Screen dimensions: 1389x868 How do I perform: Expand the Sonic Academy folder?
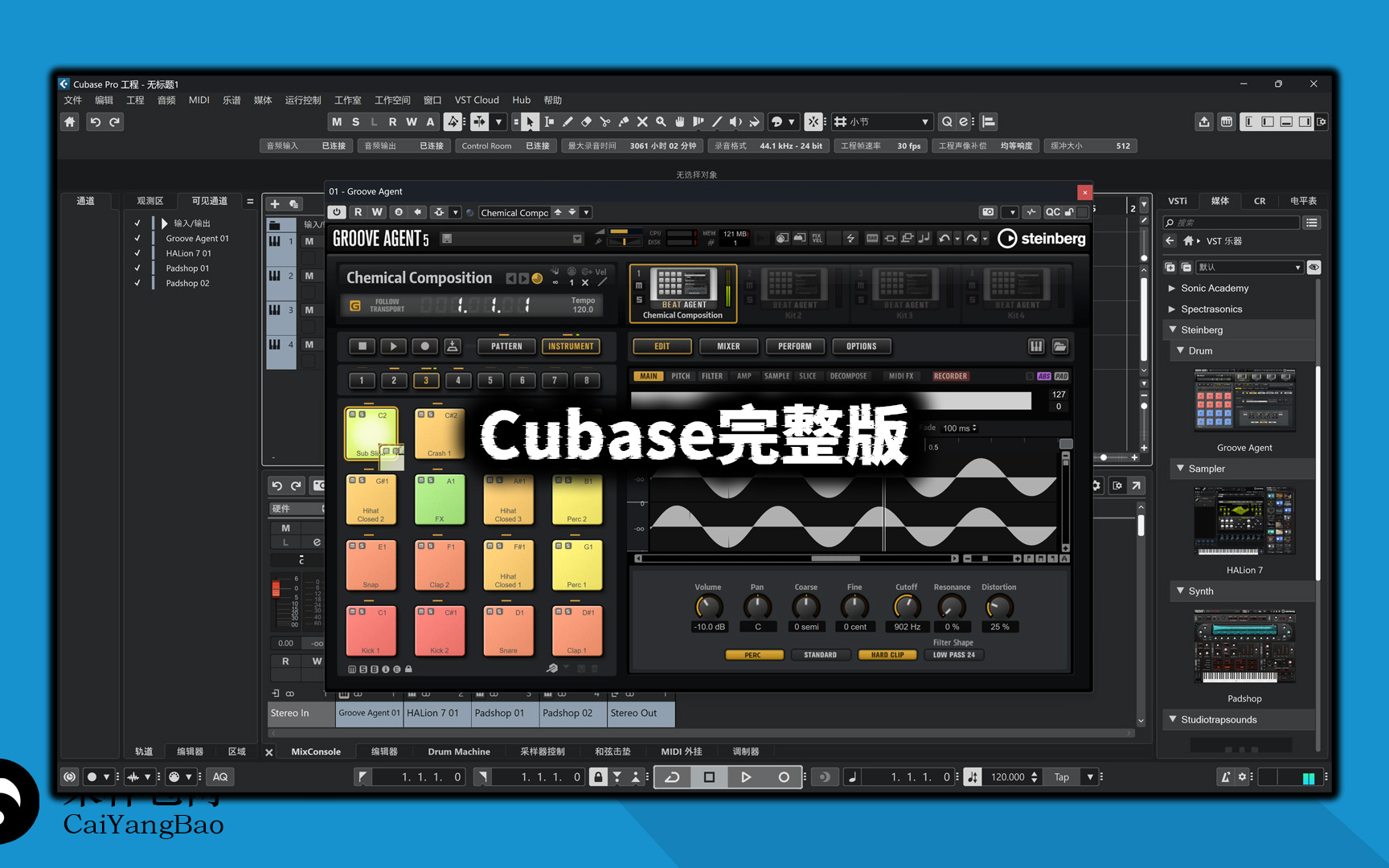[1172, 288]
